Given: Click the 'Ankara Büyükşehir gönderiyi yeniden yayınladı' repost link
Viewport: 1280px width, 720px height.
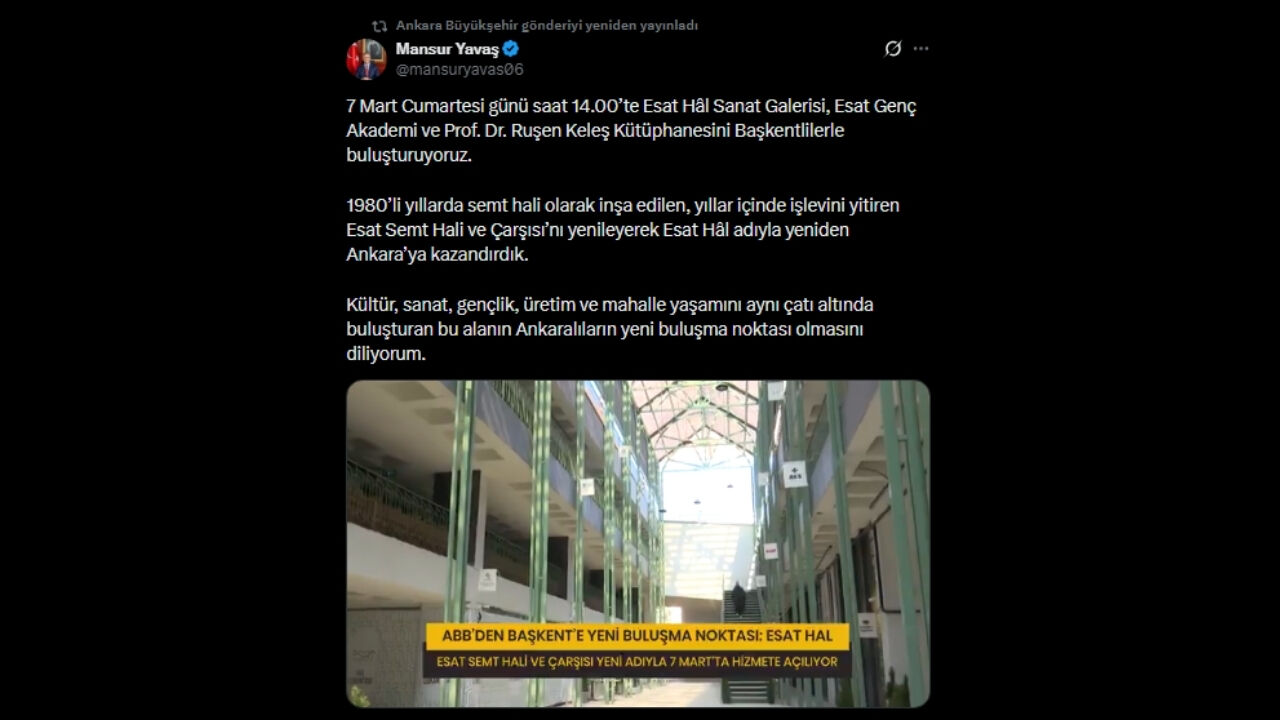Looking at the screenshot, I should coord(547,26).
